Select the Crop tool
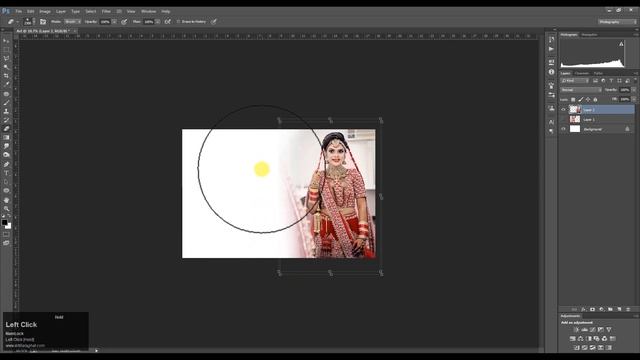 (x=6, y=76)
